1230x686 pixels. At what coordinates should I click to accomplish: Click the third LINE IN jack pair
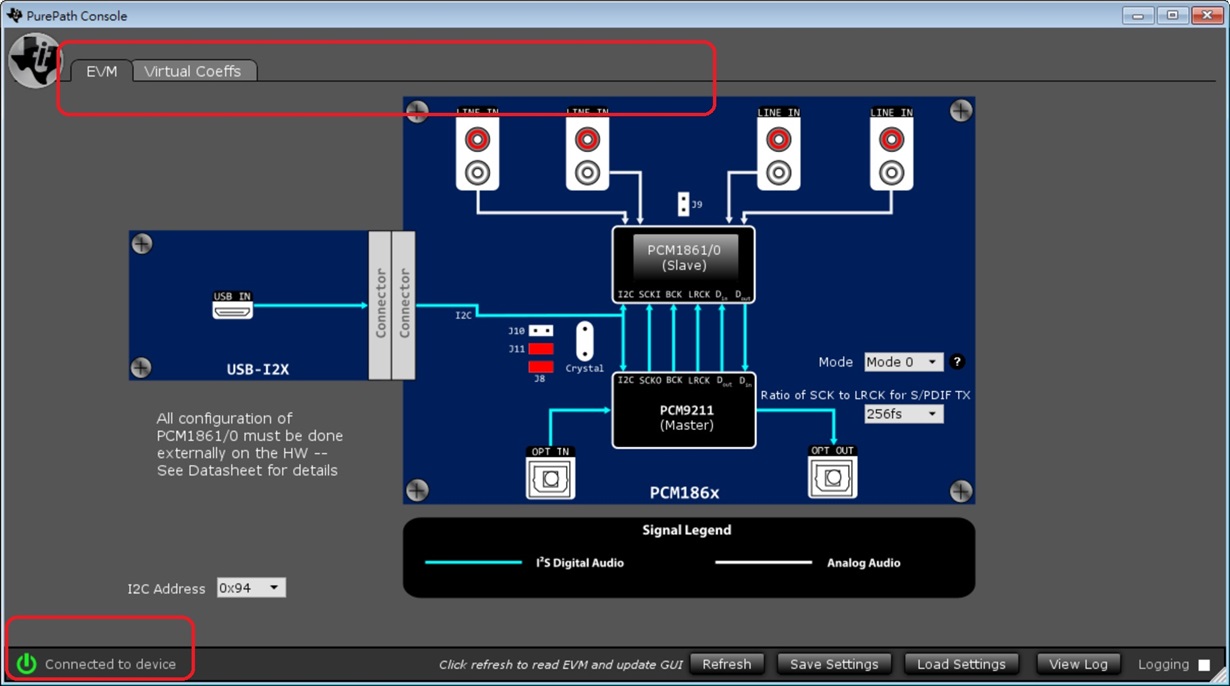pos(779,154)
